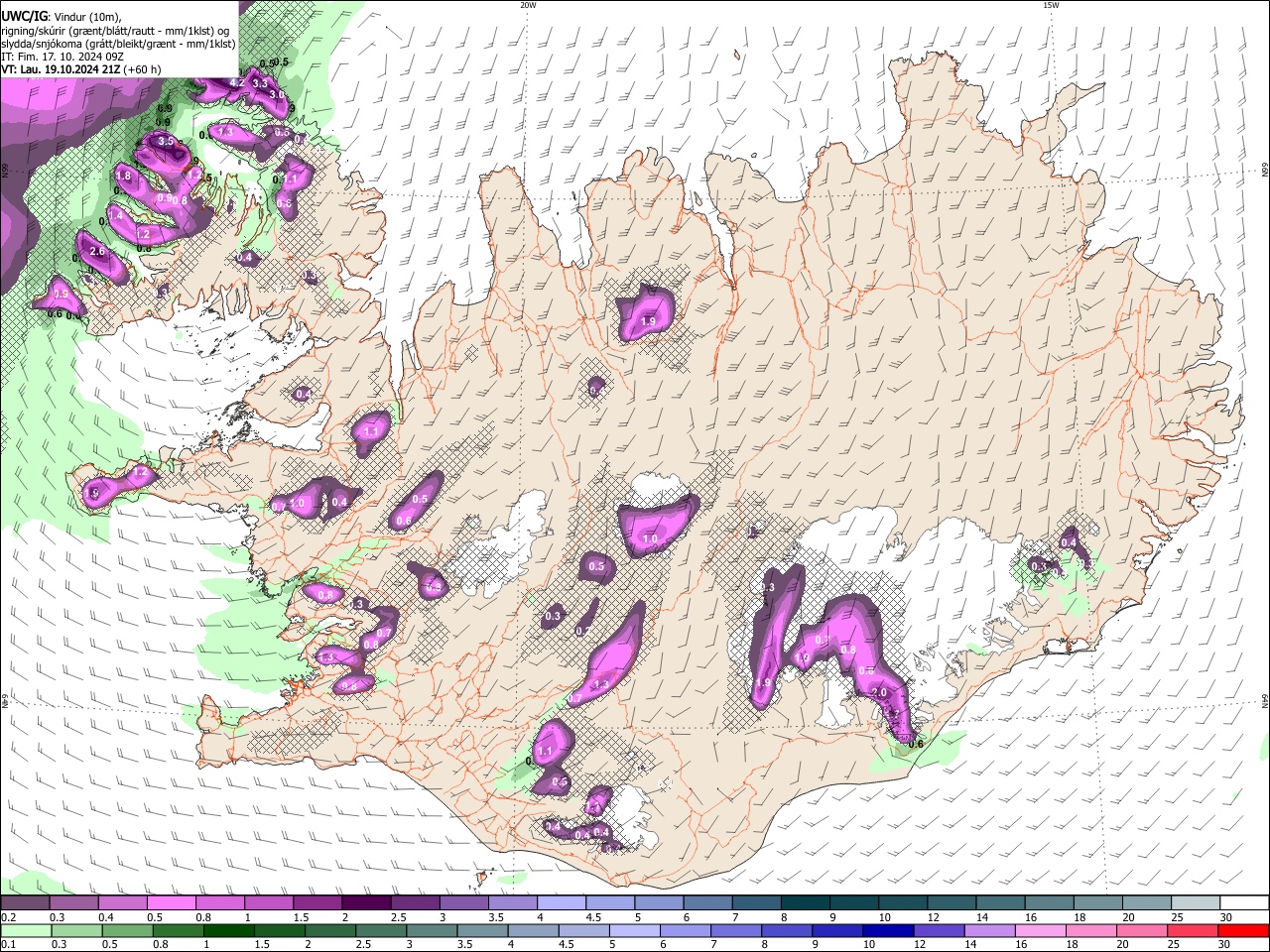Click the red swatch ending the bottom legend row
Image resolution: width=1270 pixels, height=952 pixels.
coord(1244,931)
